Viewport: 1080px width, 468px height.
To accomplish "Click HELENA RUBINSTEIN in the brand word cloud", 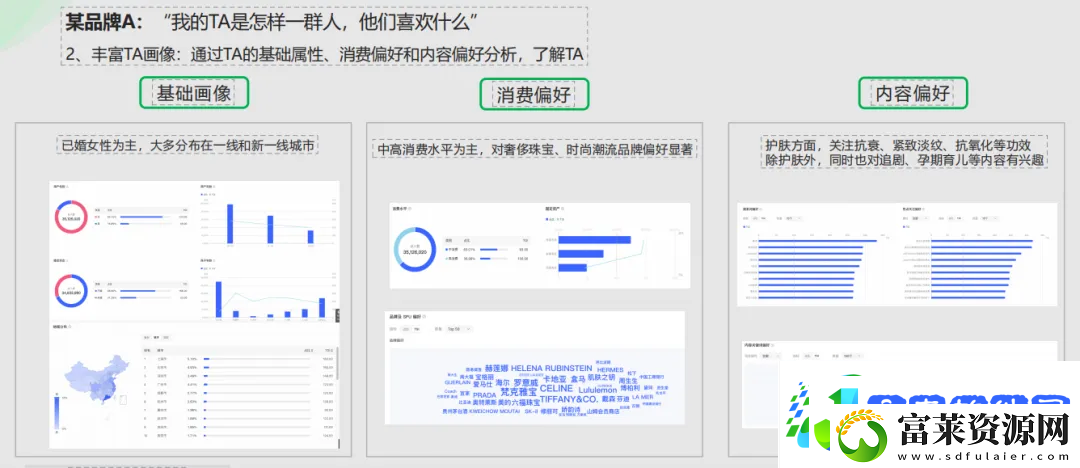I will point(552,368).
